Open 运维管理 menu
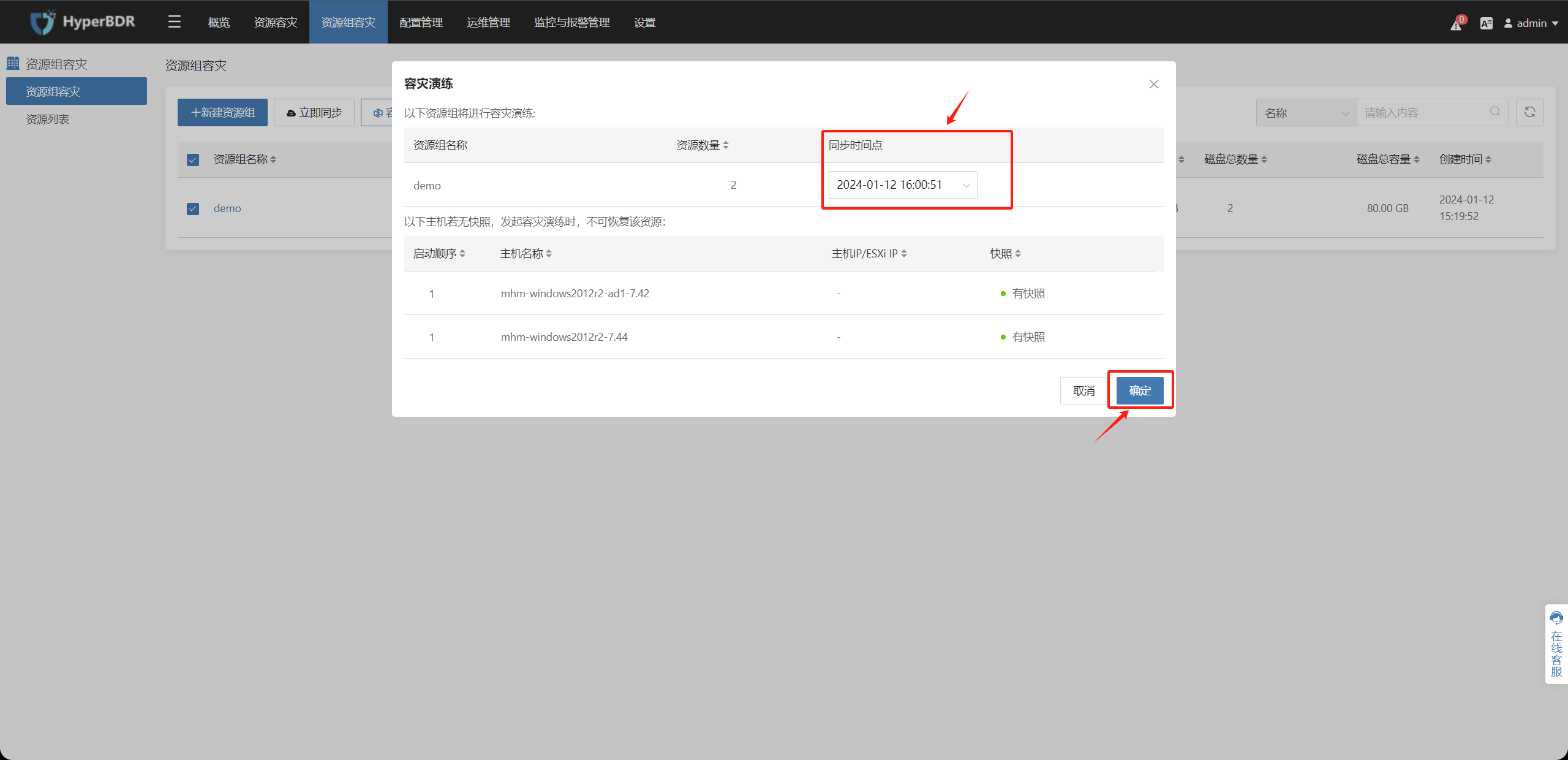 (x=488, y=22)
